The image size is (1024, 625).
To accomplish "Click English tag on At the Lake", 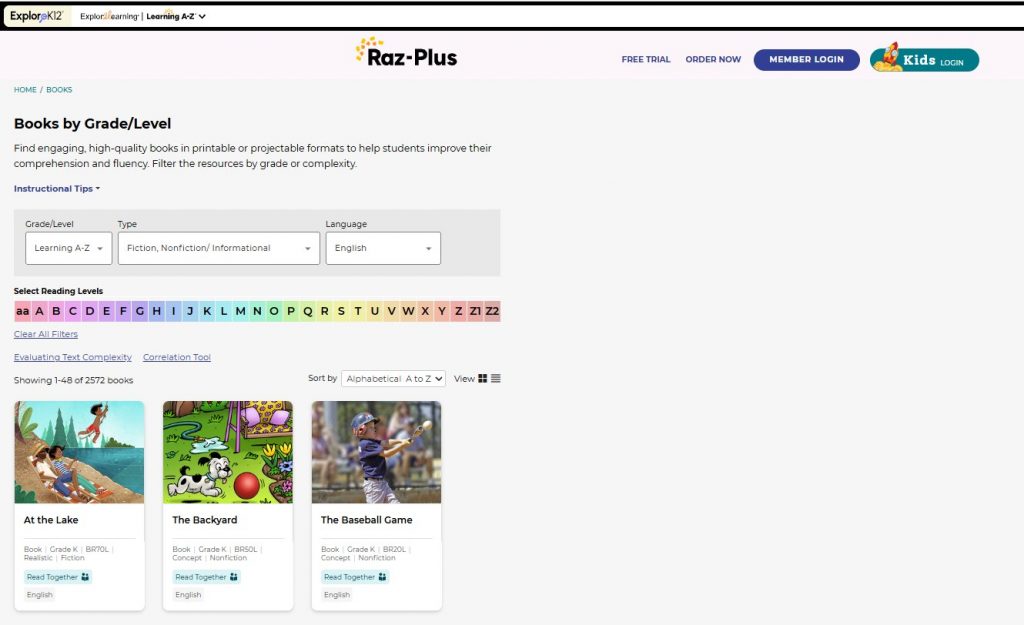I will coord(40,595).
